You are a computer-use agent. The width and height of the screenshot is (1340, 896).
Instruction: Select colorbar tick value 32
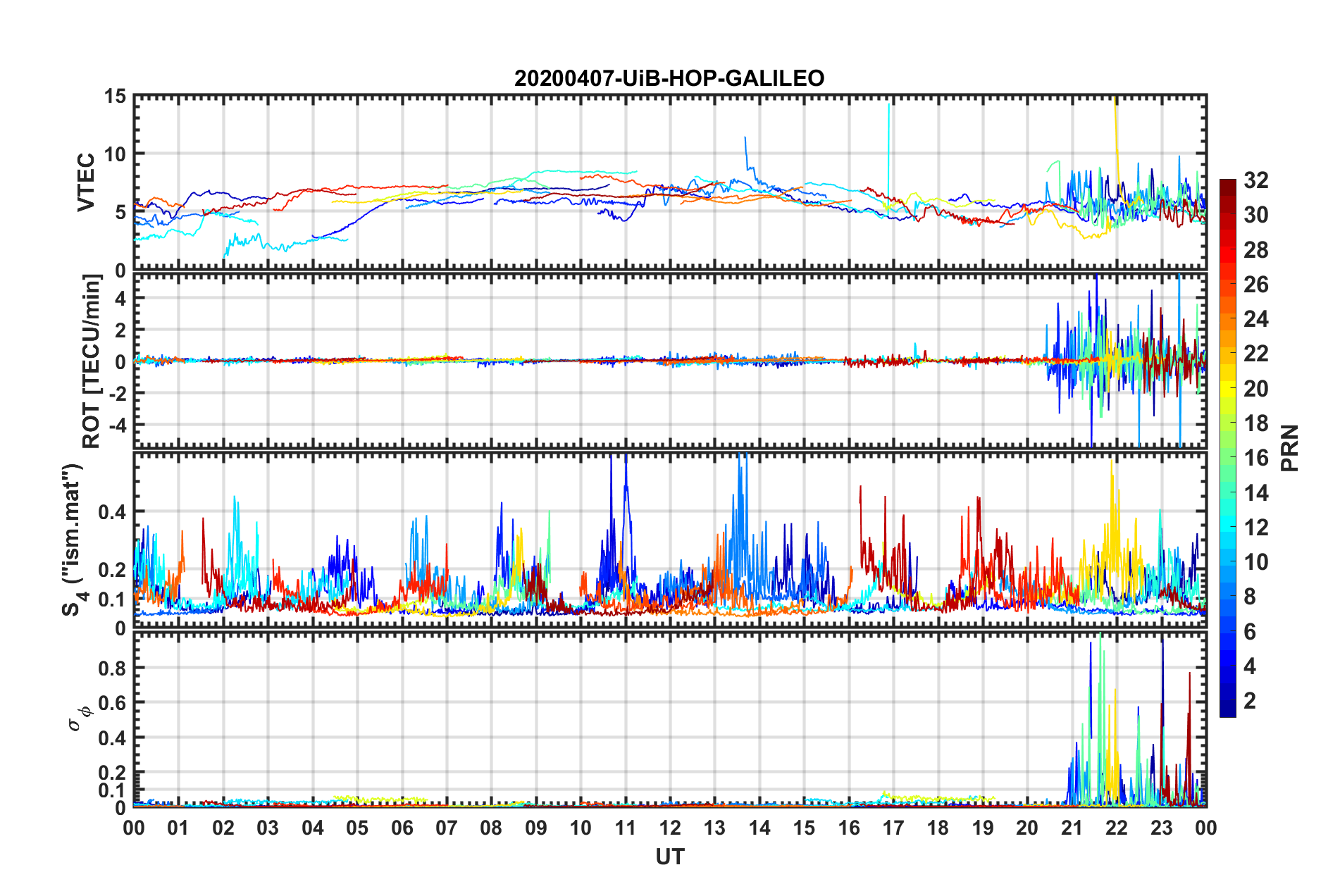1255,180
